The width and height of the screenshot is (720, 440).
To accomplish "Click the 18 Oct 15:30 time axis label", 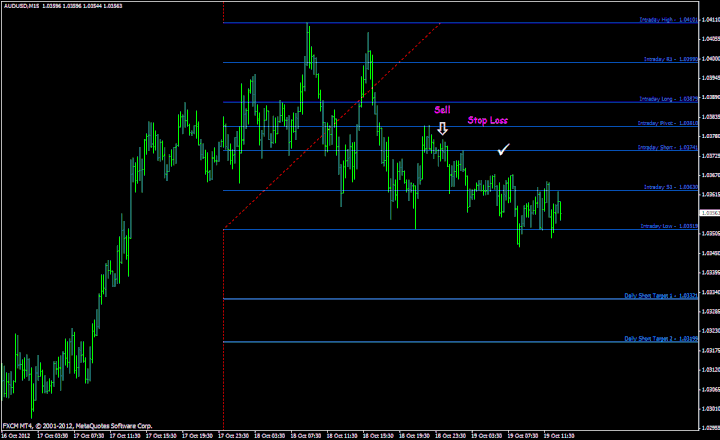I will pos(378,435).
